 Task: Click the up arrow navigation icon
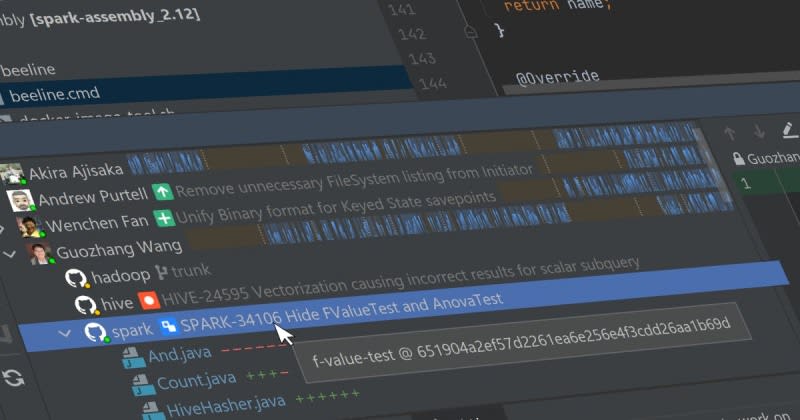click(730, 132)
